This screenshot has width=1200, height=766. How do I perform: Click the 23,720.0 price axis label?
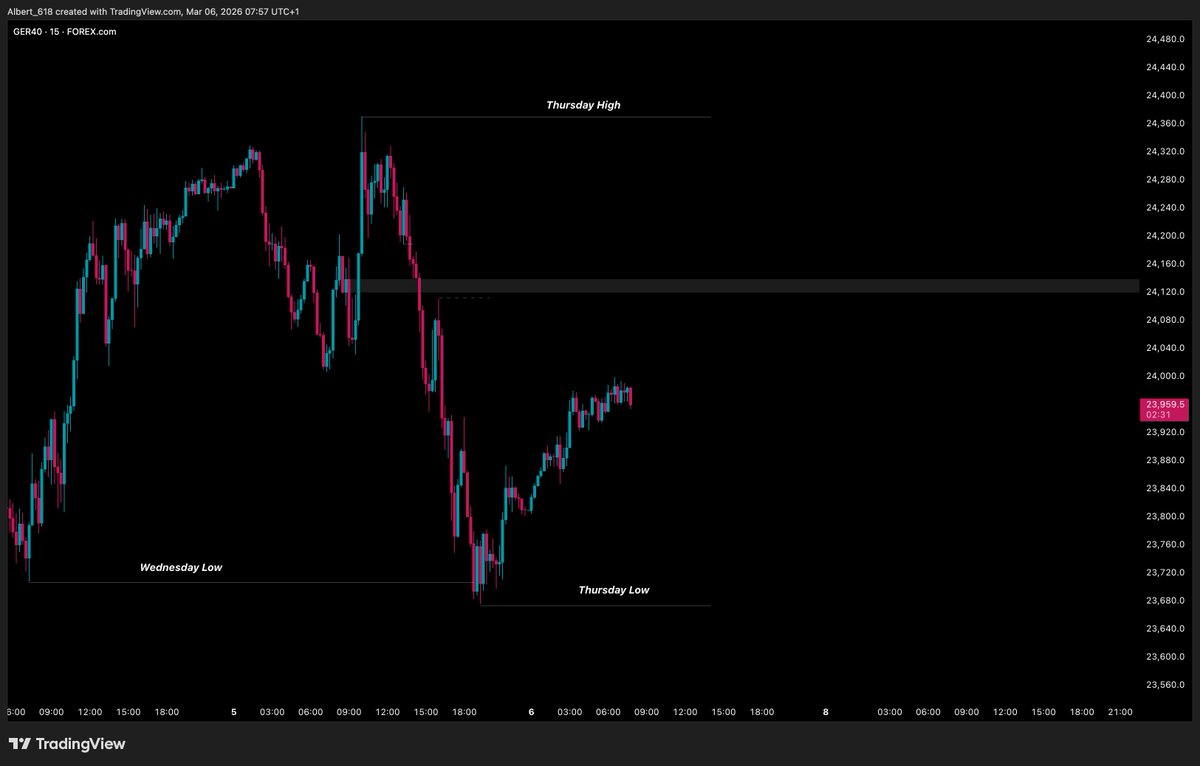(1165, 572)
